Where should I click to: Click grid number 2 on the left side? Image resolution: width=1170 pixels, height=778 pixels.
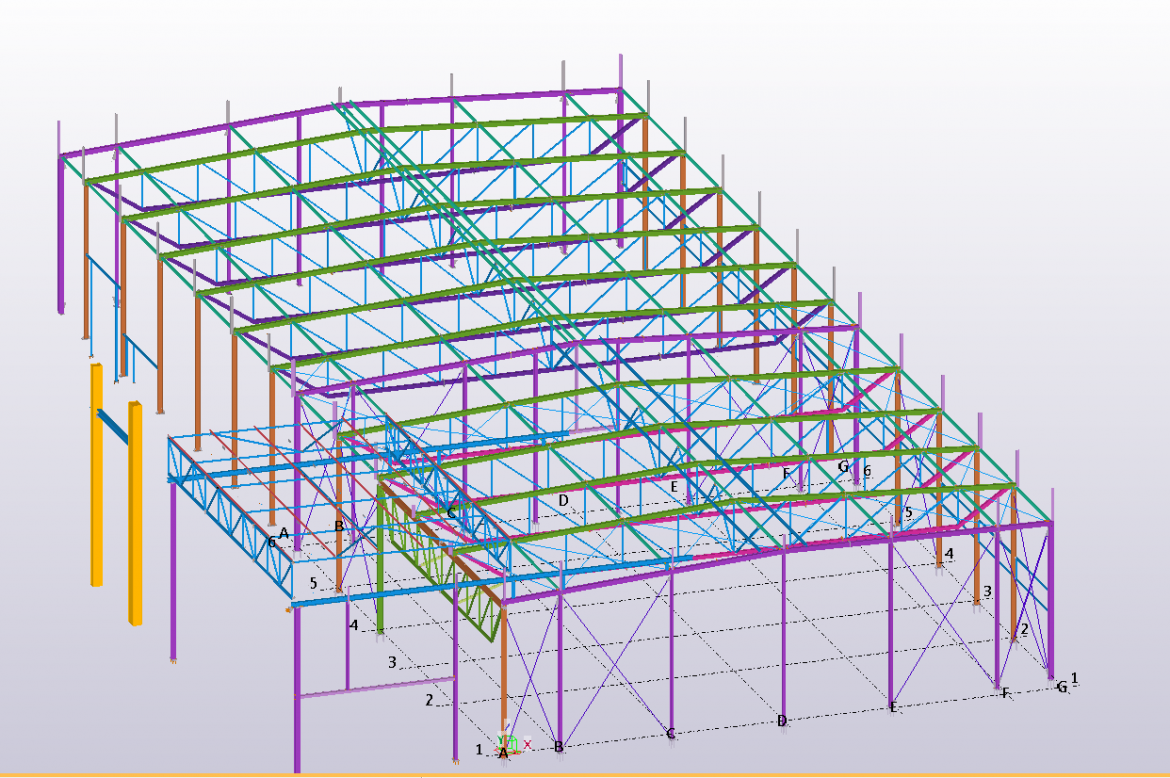coord(429,700)
